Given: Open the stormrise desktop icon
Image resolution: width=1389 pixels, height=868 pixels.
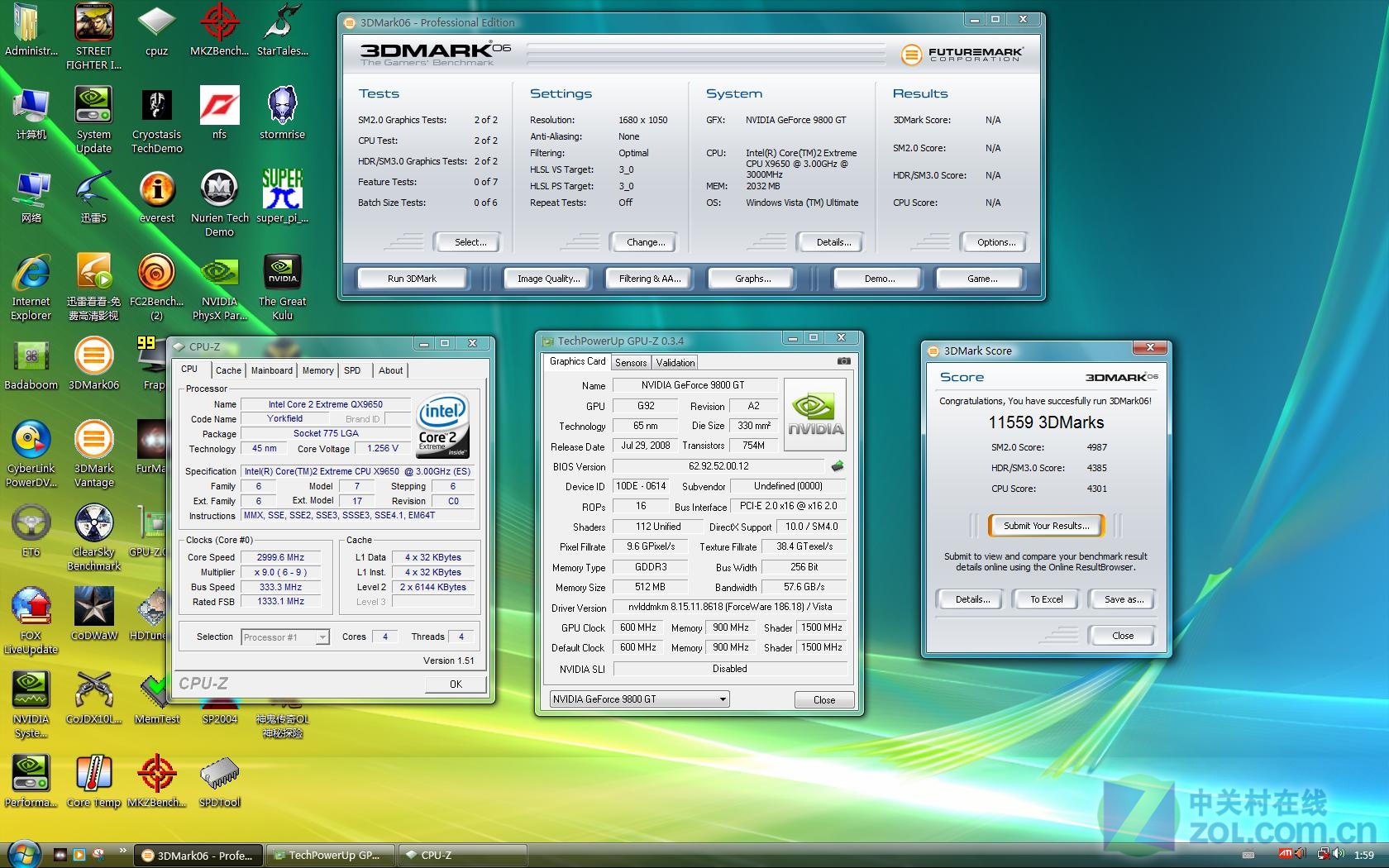Looking at the screenshot, I should (282, 114).
